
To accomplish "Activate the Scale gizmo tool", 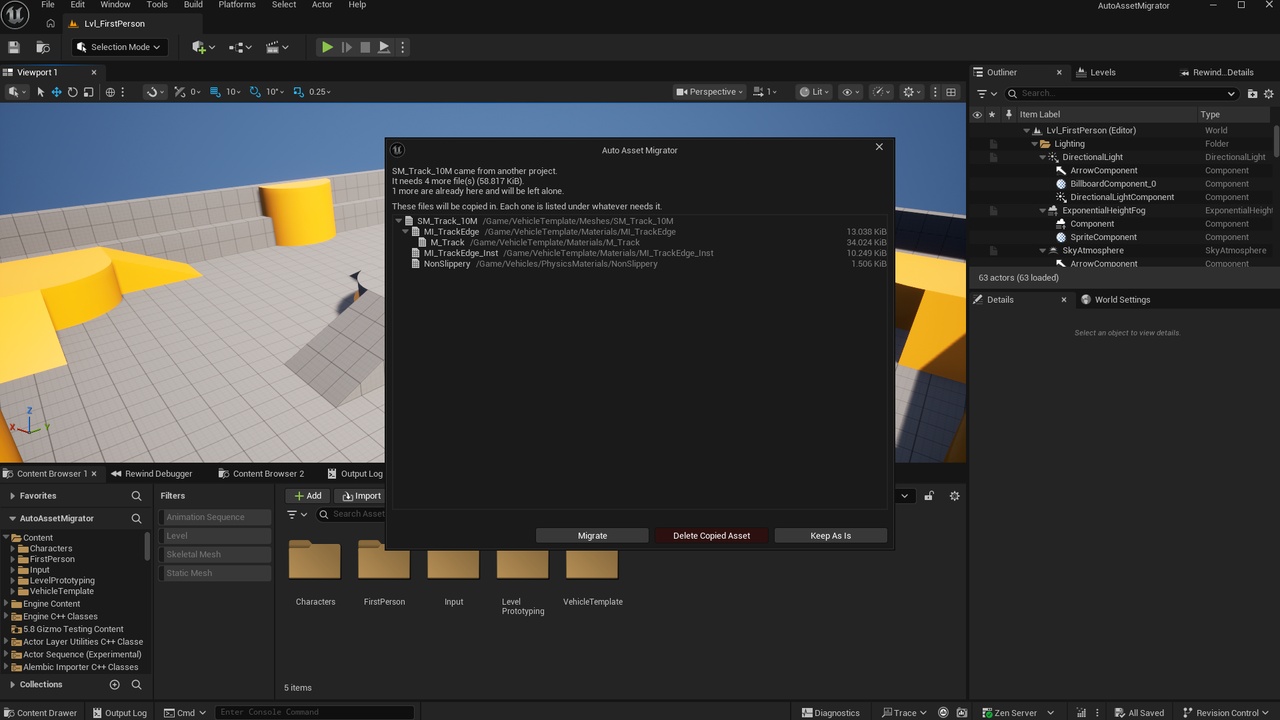I will [x=88, y=92].
